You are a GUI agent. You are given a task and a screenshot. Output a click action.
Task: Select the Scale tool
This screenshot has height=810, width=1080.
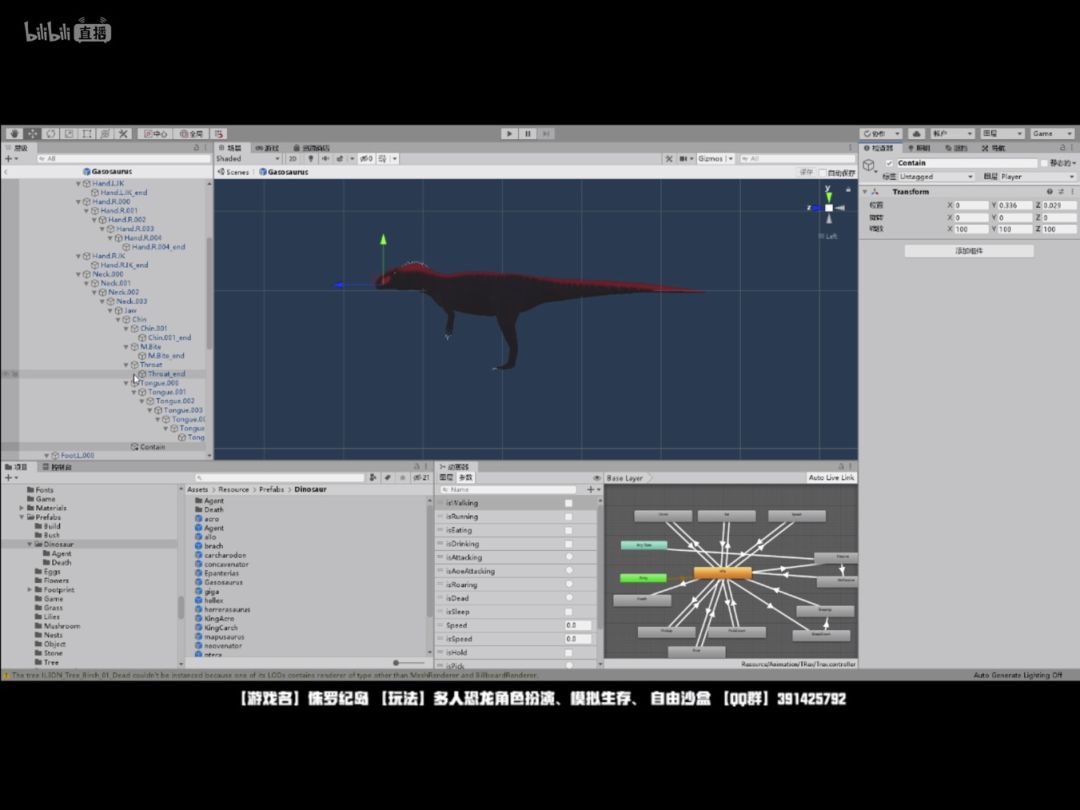click(69, 134)
